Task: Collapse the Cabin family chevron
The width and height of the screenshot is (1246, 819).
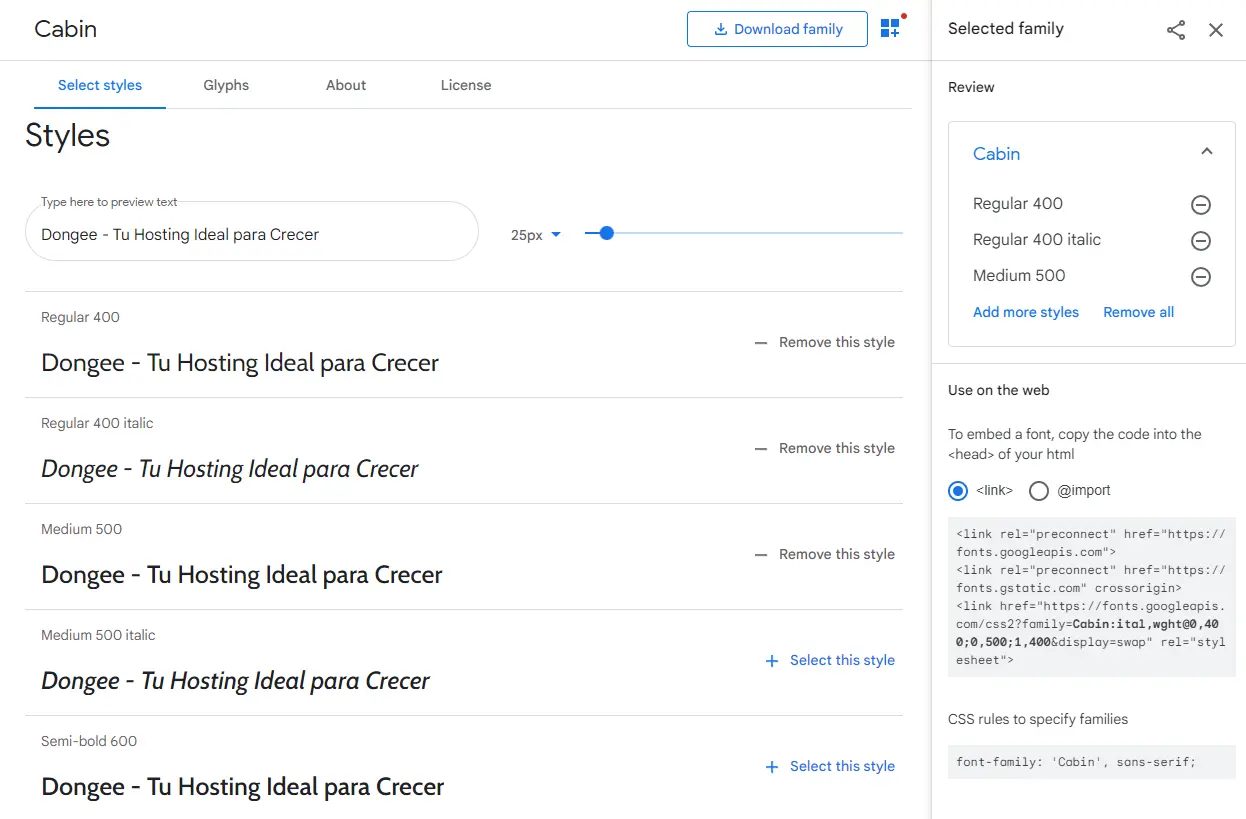Action: tap(1207, 152)
